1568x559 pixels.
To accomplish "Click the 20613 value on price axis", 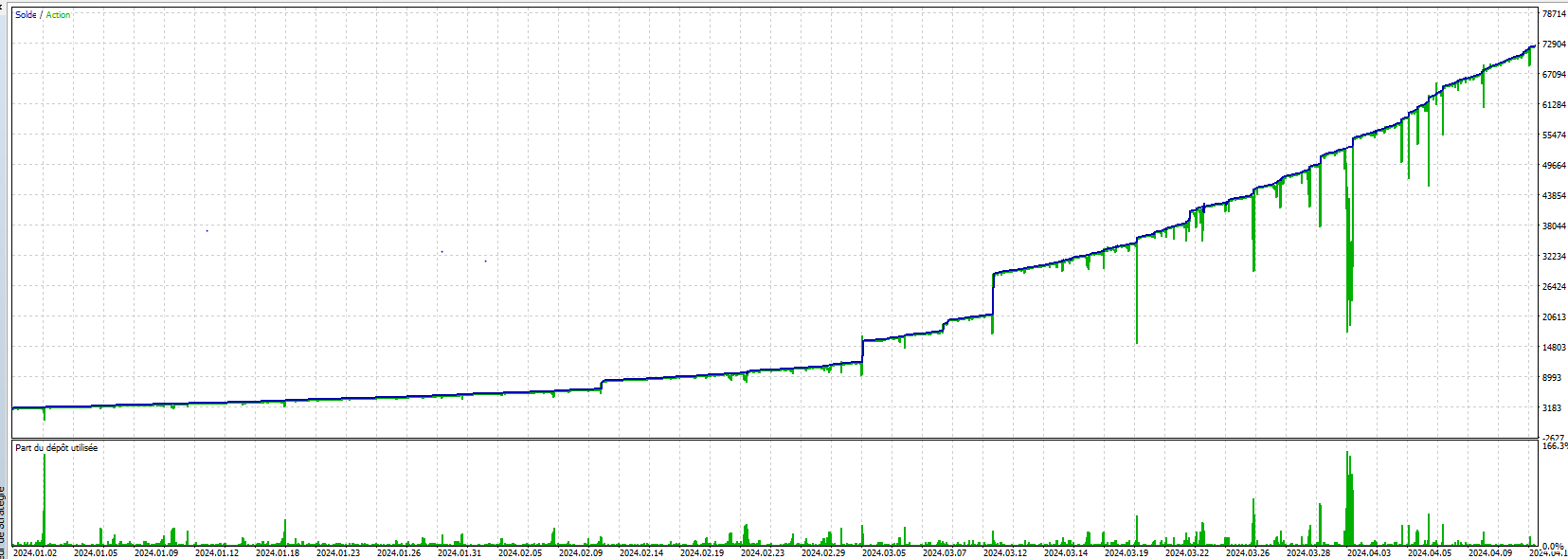I will coord(1554,317).
